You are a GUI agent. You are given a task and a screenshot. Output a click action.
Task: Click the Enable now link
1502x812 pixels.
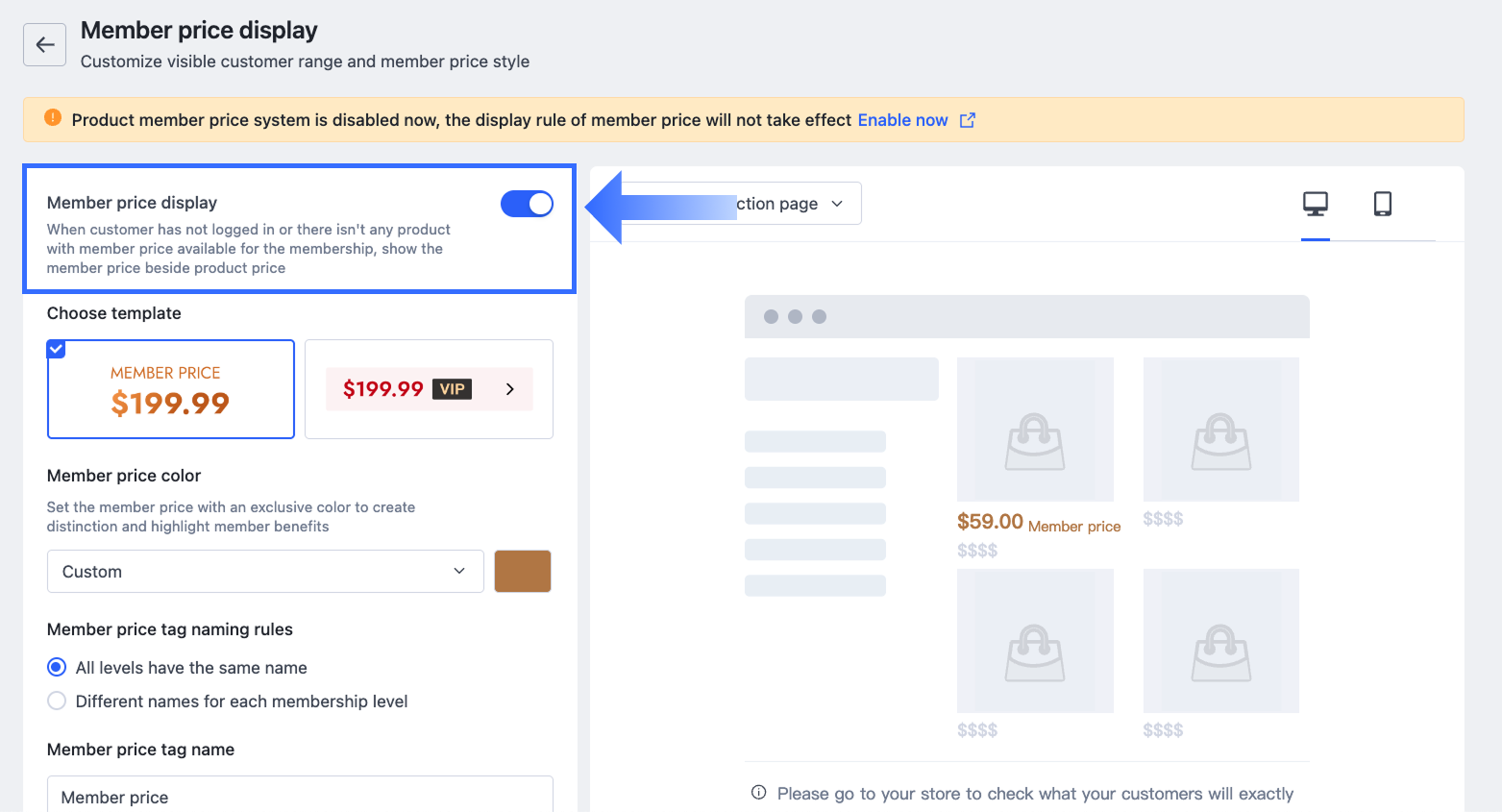(x=902, y=120)
